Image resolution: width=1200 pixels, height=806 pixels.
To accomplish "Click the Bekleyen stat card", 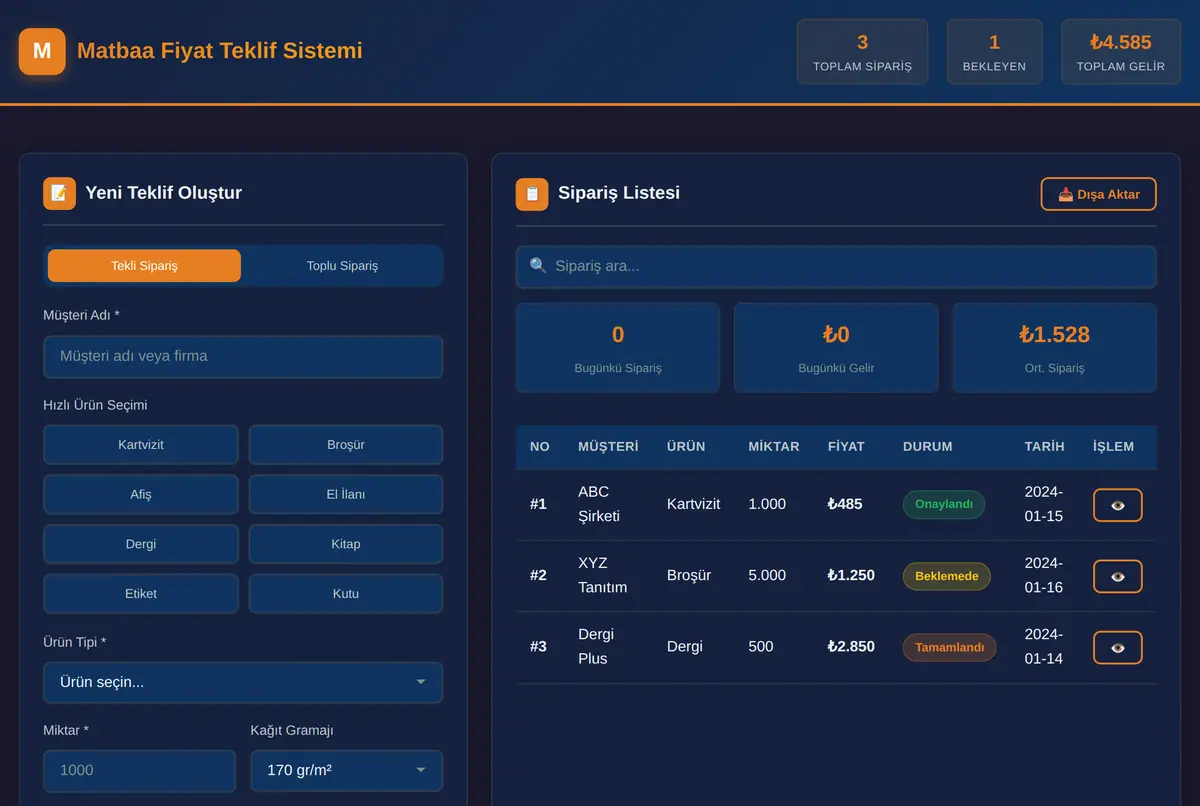I will point(994,52).
